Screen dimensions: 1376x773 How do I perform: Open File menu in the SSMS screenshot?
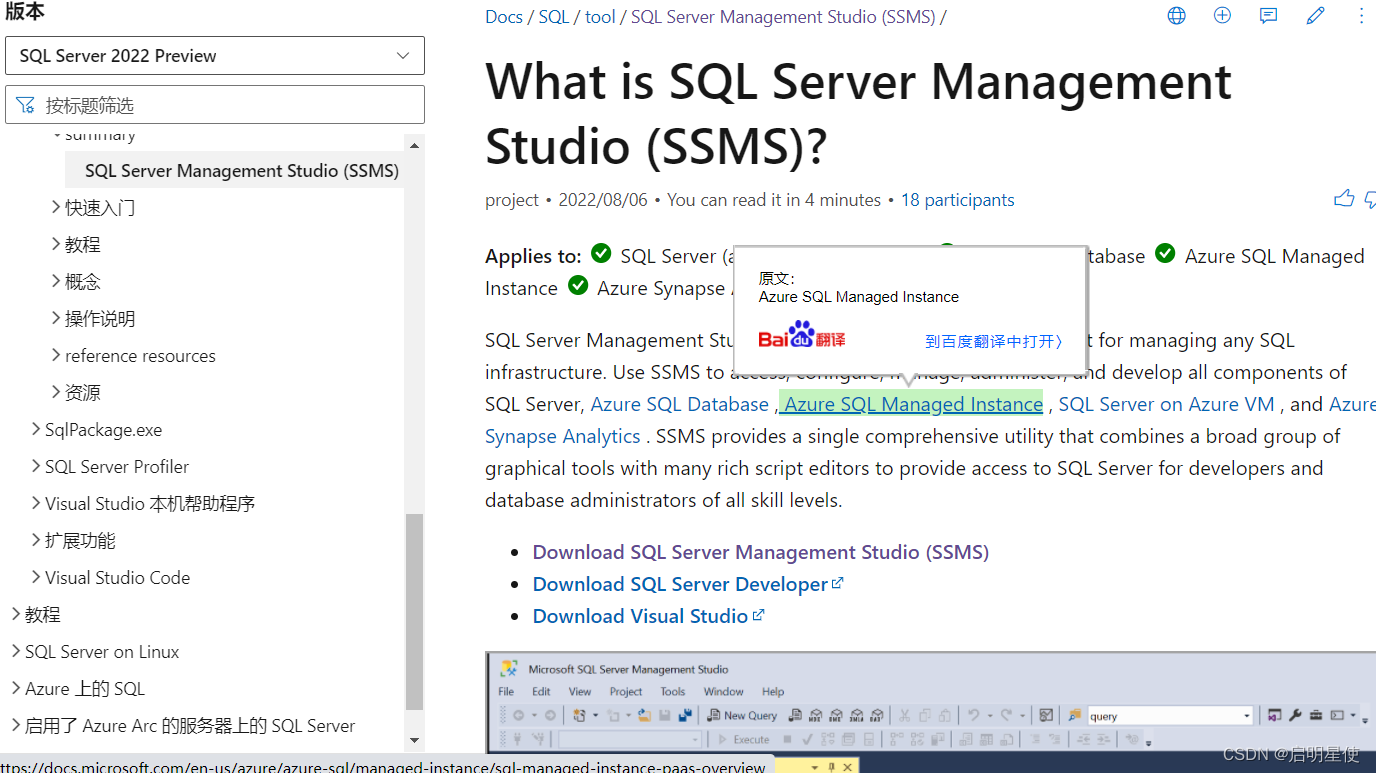[x=506, y=692]
